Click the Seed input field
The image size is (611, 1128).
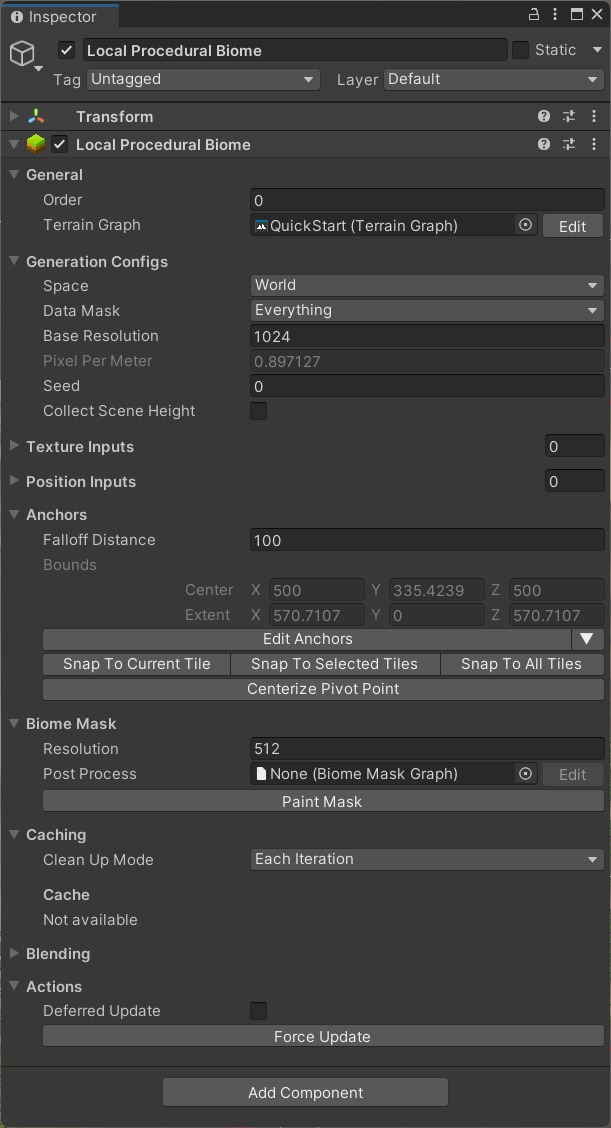click(427, 386)
